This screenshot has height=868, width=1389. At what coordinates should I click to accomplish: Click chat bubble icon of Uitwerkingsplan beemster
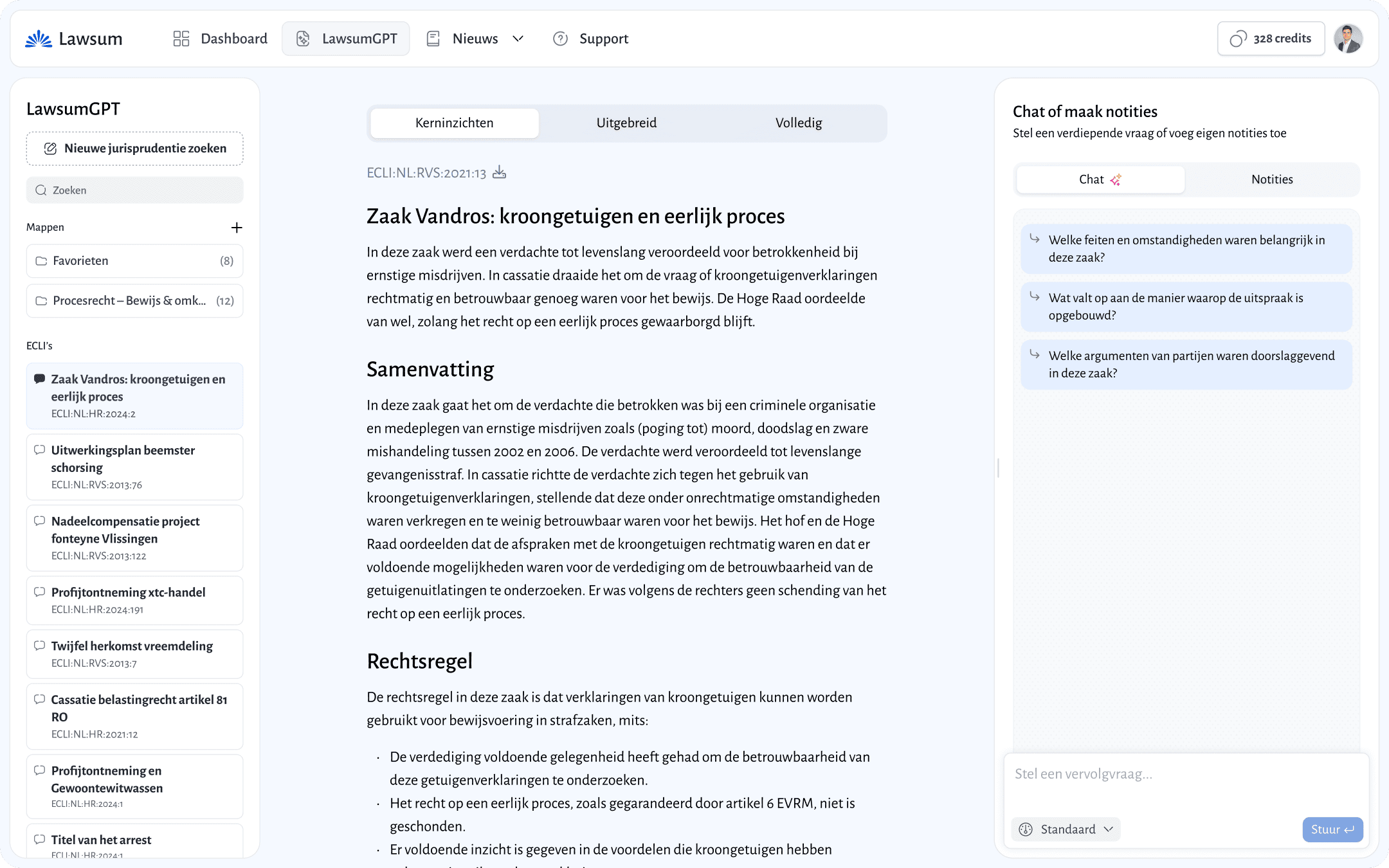(40, 450)
